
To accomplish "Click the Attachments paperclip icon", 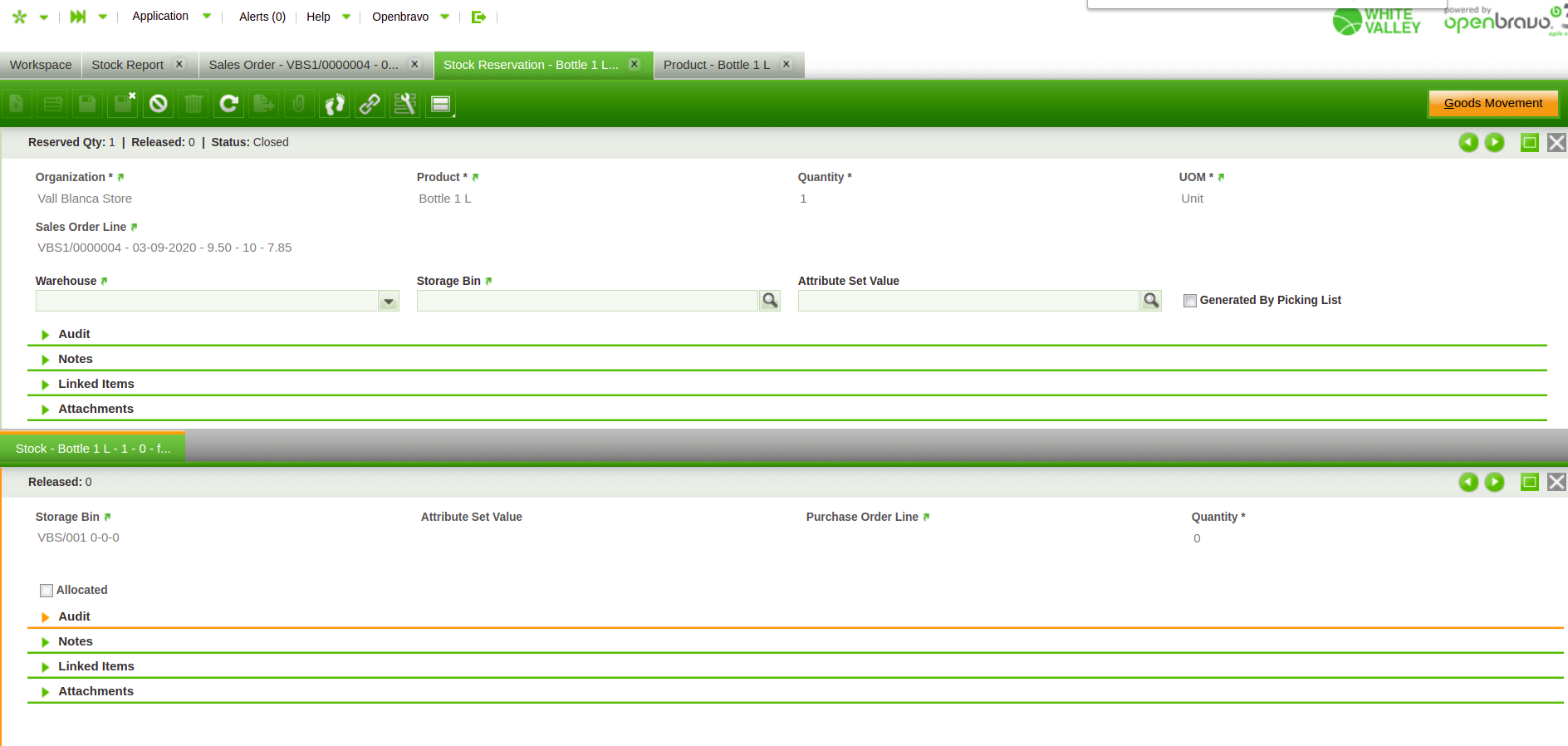I will pyautogui.click(x=299, y=104).
